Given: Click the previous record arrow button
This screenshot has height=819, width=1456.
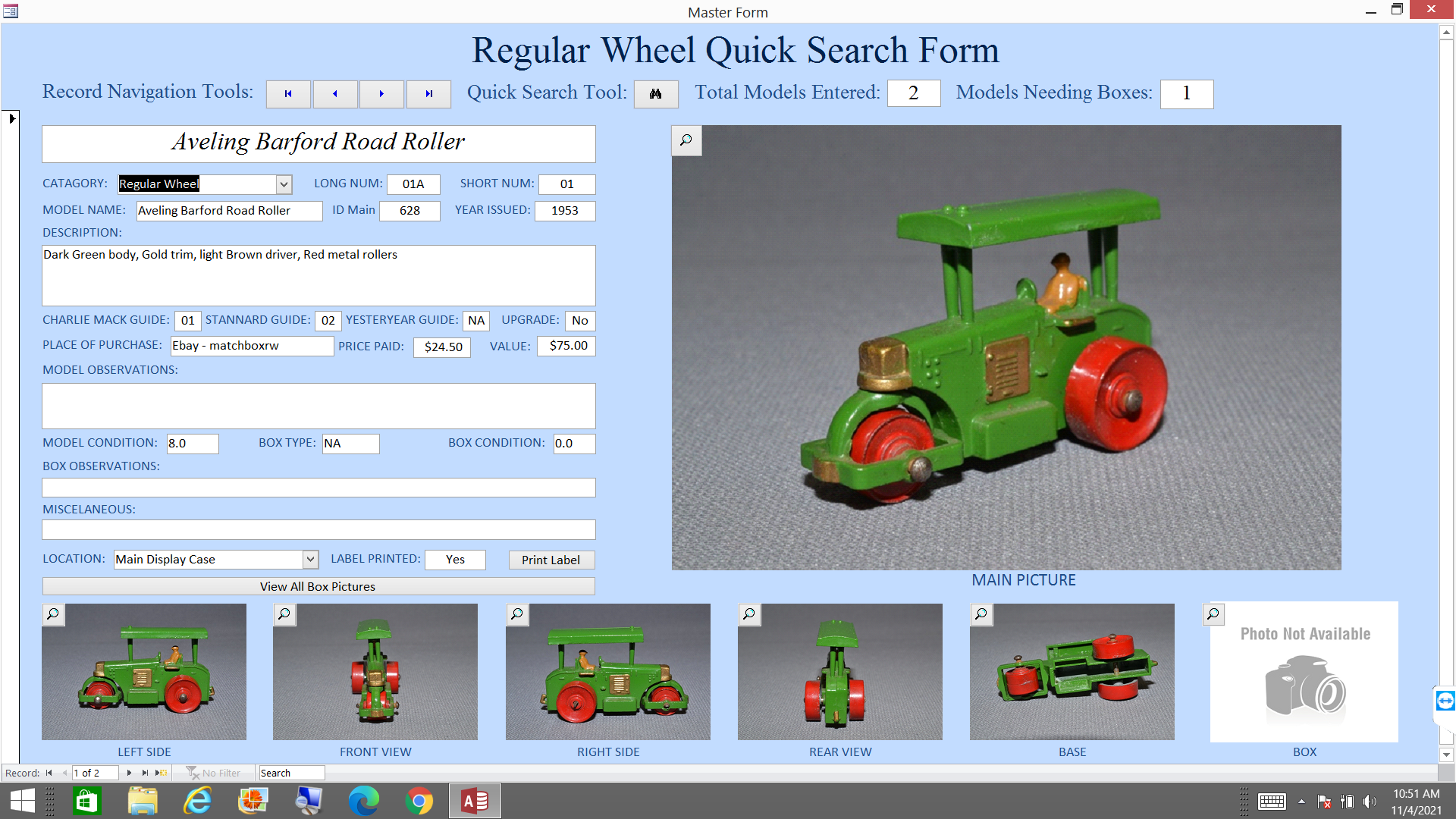Looking at the screenshot, I should point(335,94).
